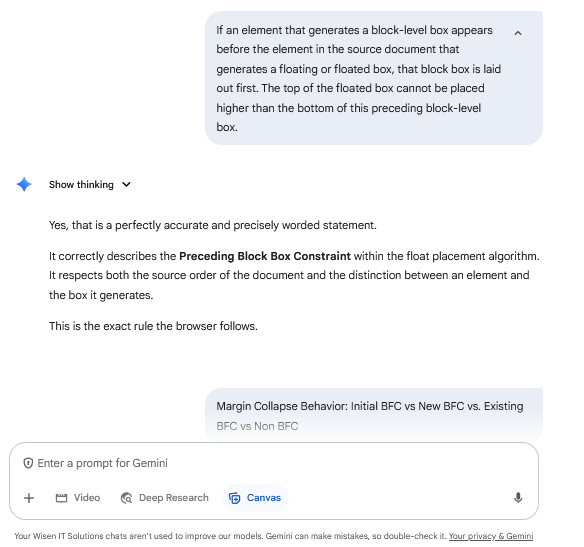Activate the microphone voice input
This screenshot has height=547, width=584.
(x=518, y=498)
